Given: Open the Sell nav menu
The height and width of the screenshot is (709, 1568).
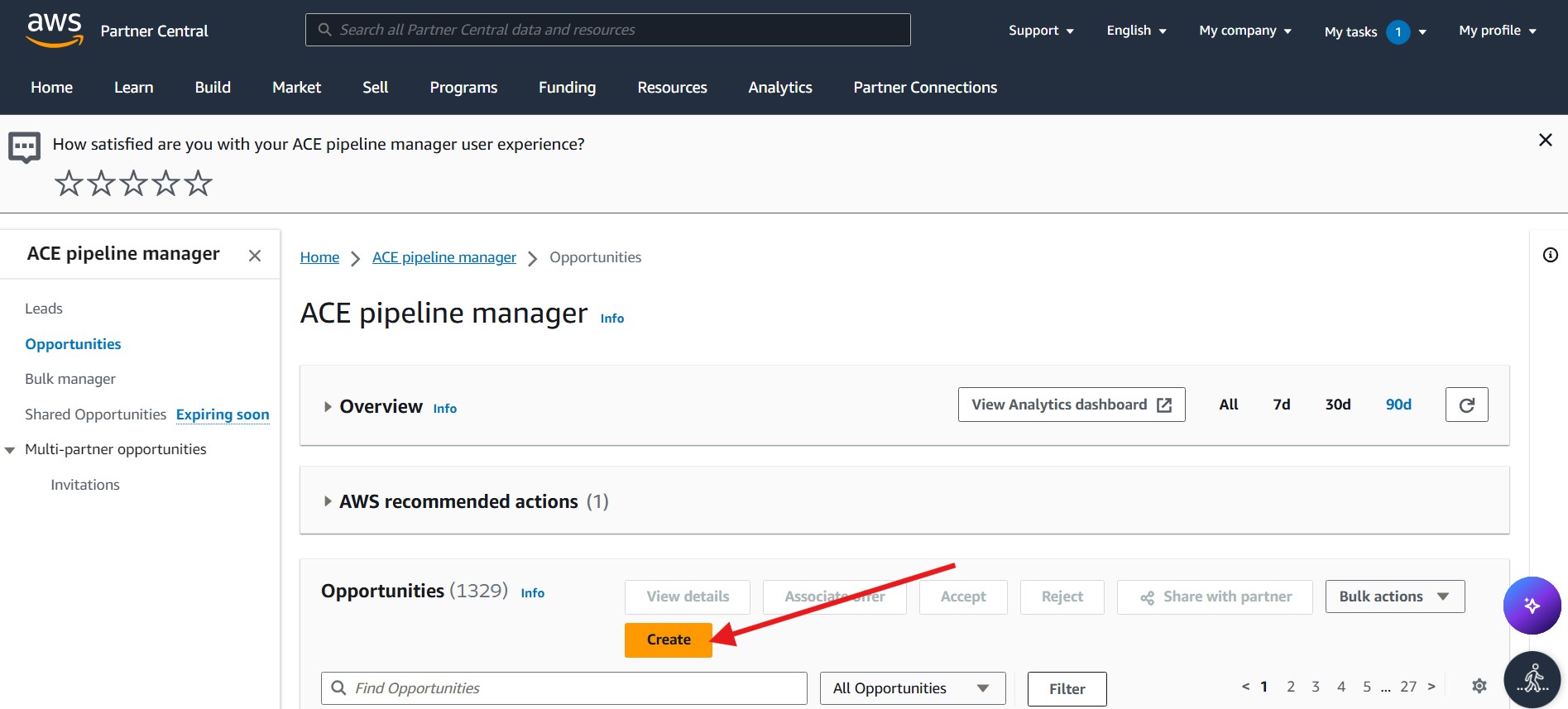Looking at the screenshot, I should [376, 88].
